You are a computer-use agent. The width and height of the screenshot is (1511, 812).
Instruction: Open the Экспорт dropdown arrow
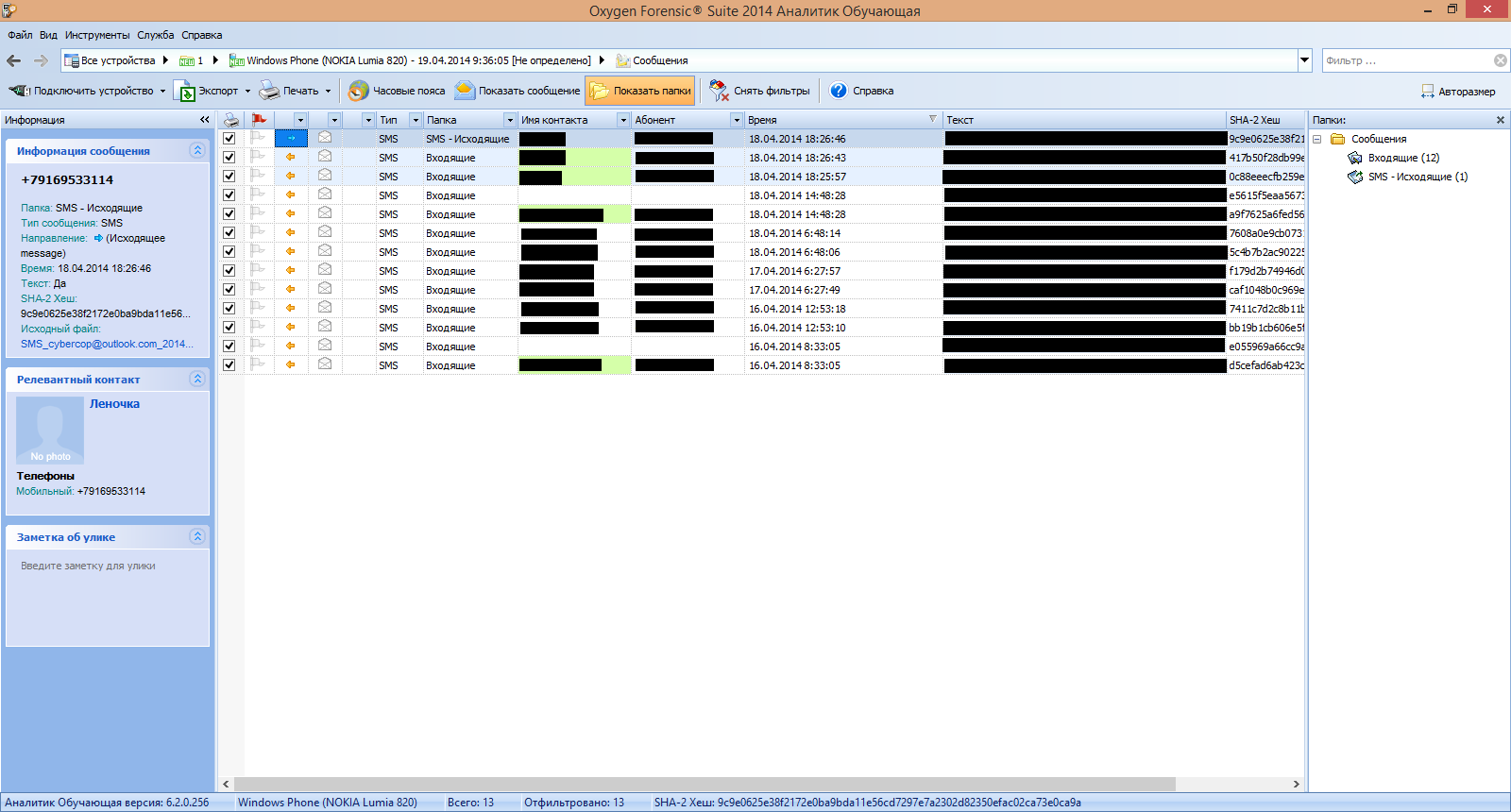[x=247, y=92]
